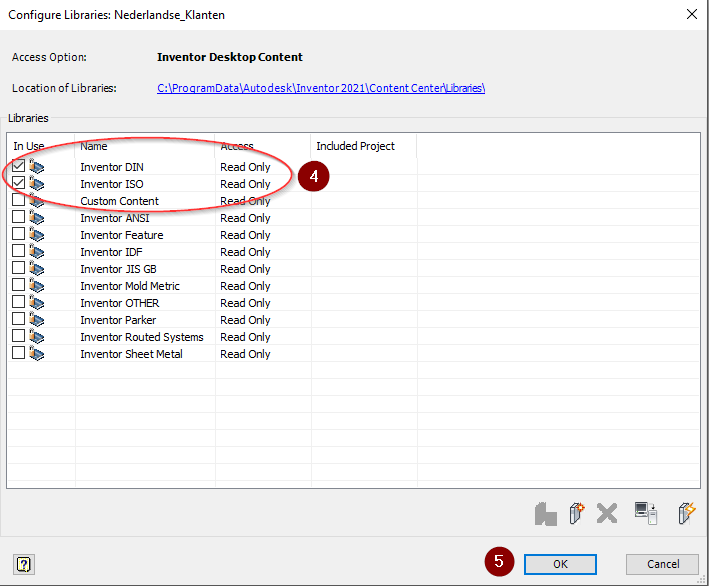
Task: Select the Inventor OTHER library name
Action: pos(120,303)
